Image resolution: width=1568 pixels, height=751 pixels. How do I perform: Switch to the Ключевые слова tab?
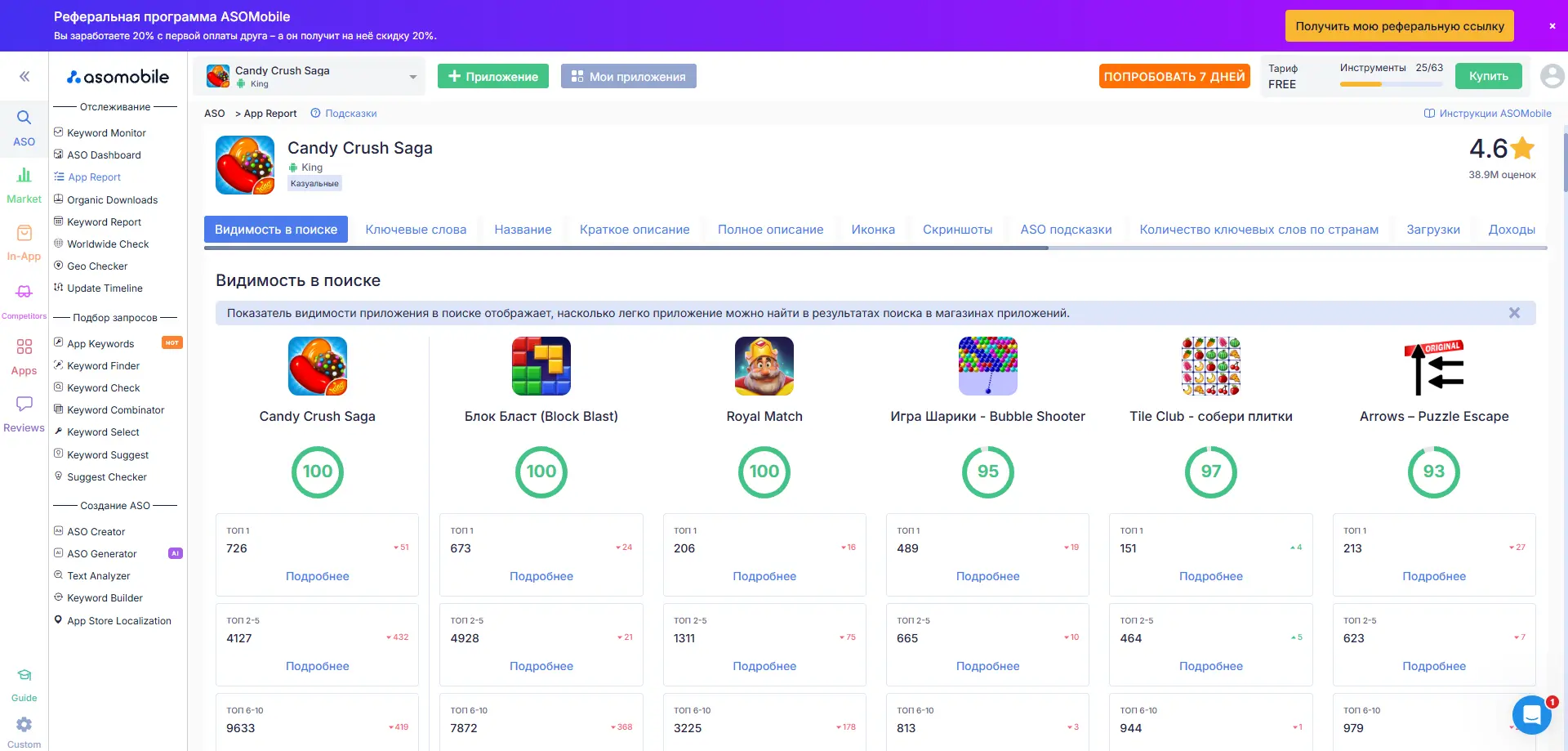(416, 230)
